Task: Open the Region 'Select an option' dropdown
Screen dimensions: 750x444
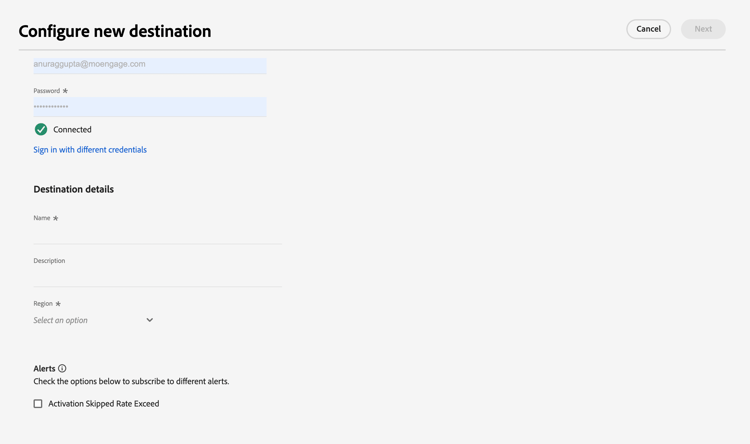Action: tap(93, 320)
